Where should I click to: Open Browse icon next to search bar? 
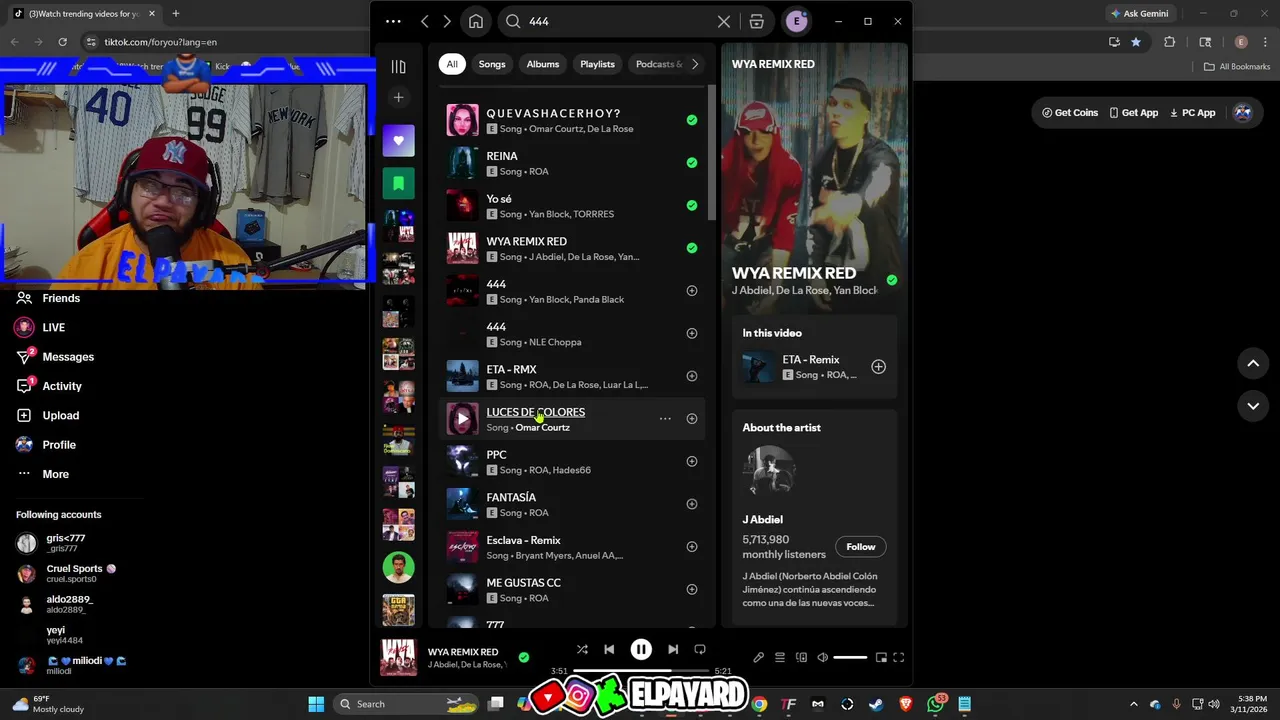point(757,21)
